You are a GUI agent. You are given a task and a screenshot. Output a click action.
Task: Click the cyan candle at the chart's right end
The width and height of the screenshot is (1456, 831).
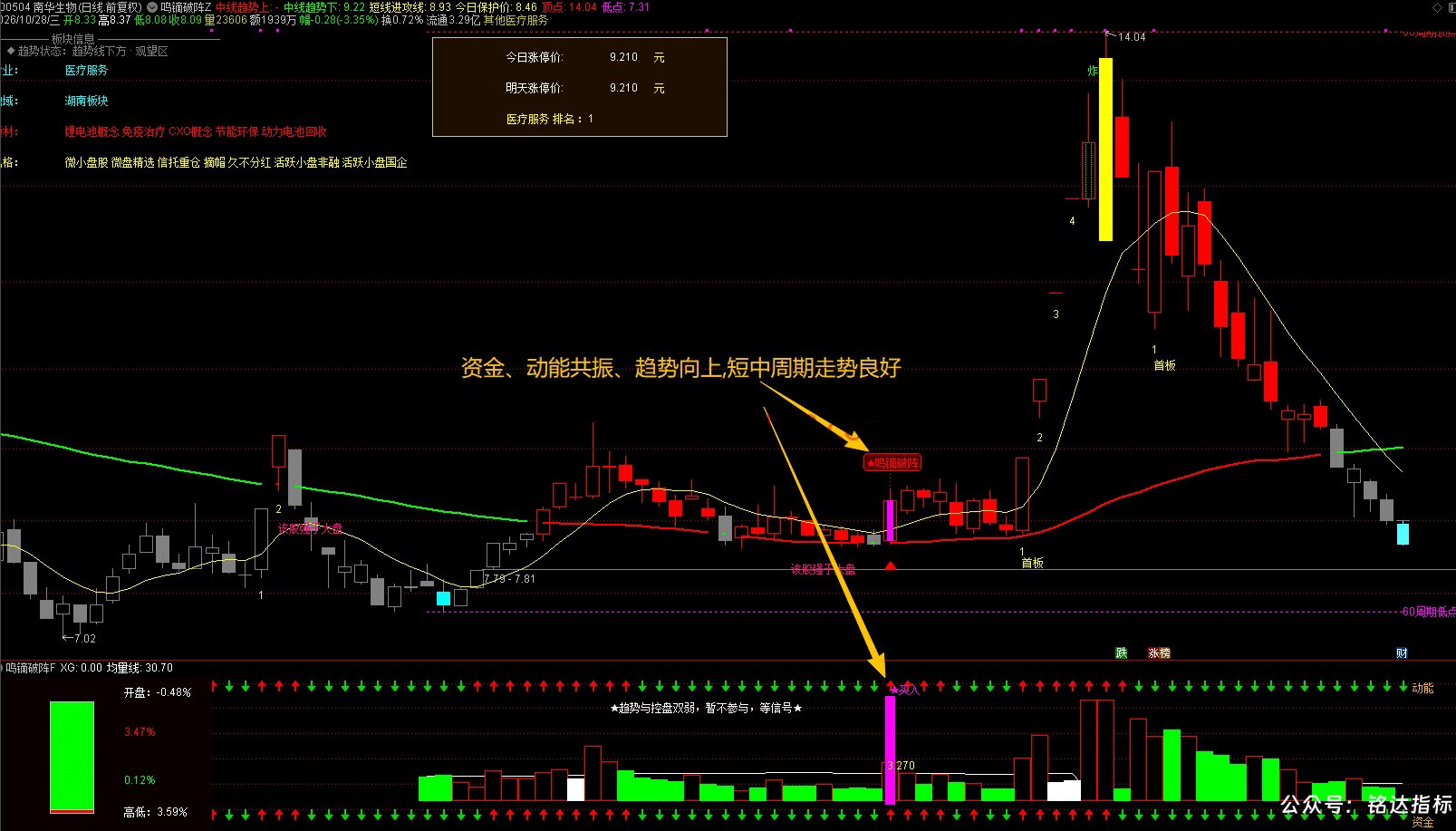click(x=1403, y=533)
